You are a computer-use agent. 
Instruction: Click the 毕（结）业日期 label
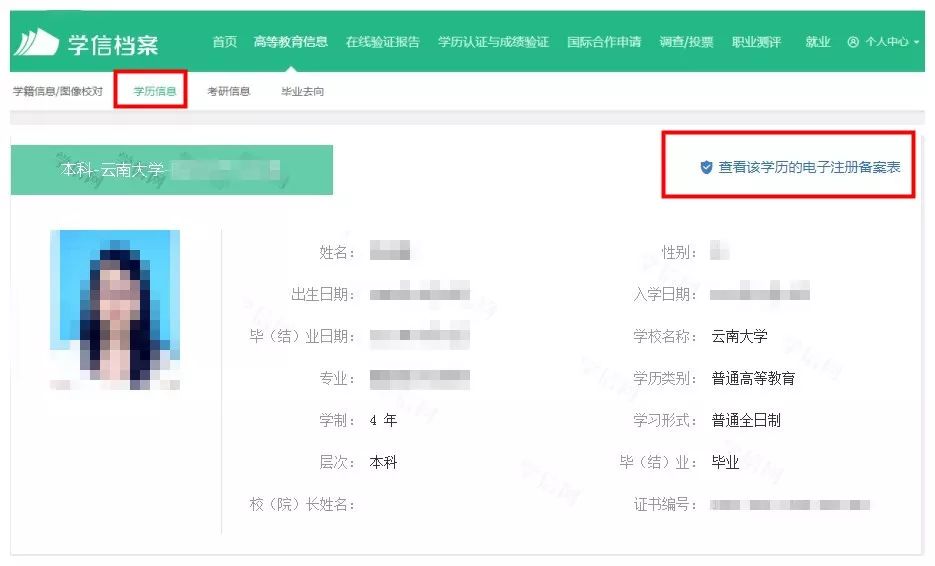coord(302,336)
